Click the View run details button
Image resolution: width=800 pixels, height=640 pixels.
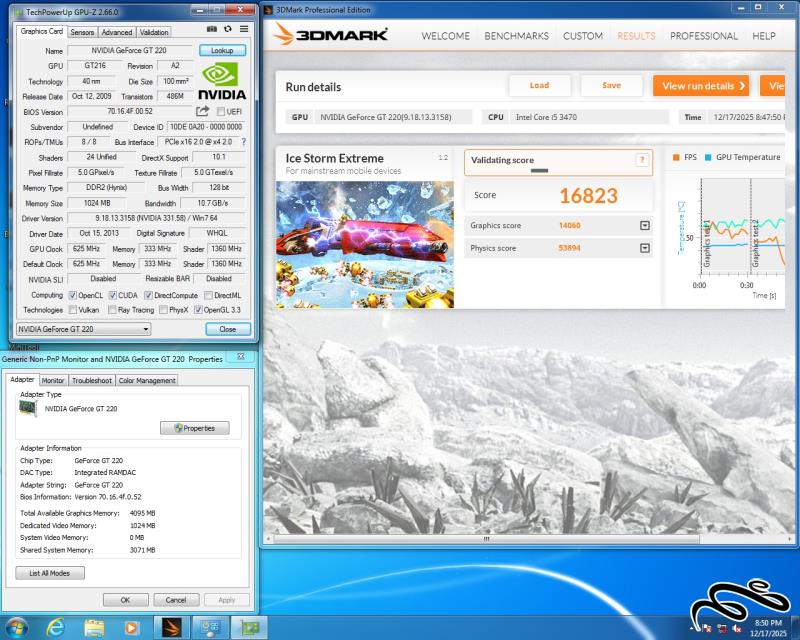pyautogui.click(x=701, y=86)
